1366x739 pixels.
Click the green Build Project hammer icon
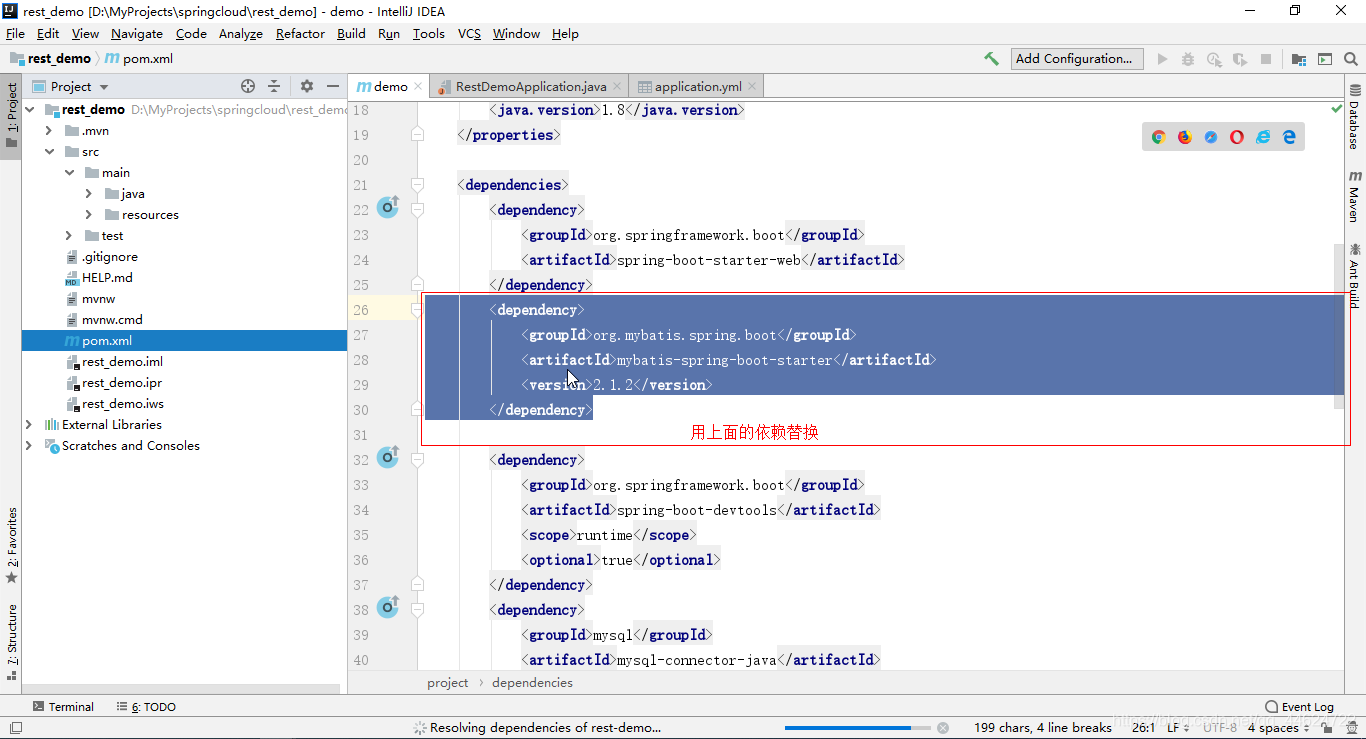tap(991, 58)
